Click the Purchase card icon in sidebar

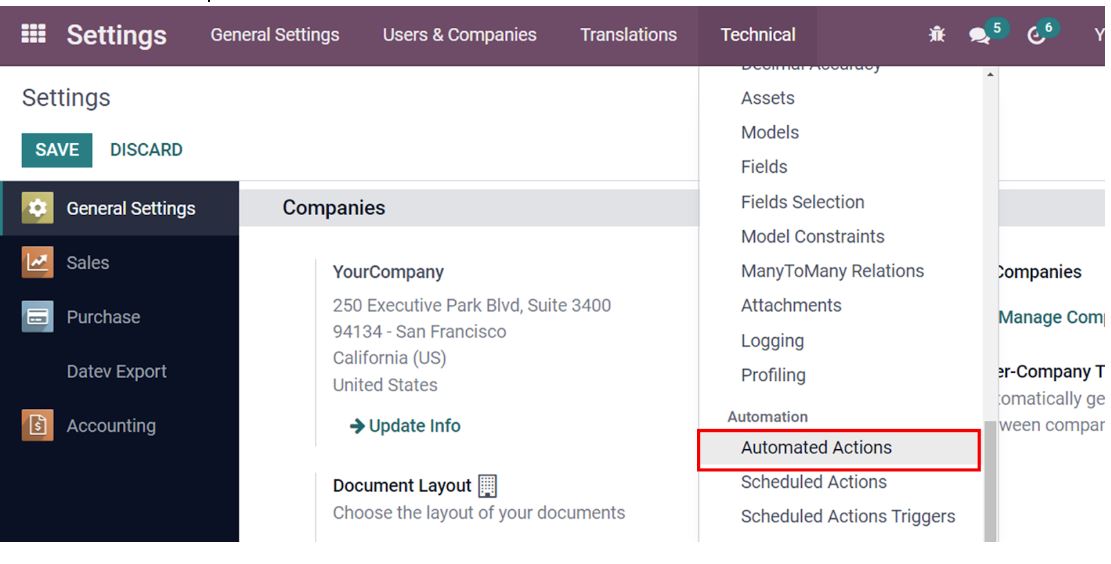click(38, 317)
